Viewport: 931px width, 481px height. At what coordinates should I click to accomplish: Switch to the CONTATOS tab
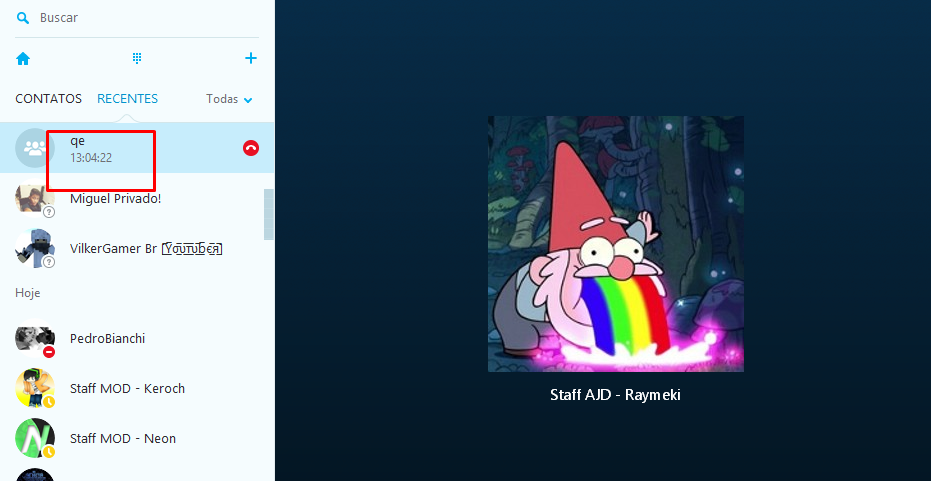(x=48, y=99)
